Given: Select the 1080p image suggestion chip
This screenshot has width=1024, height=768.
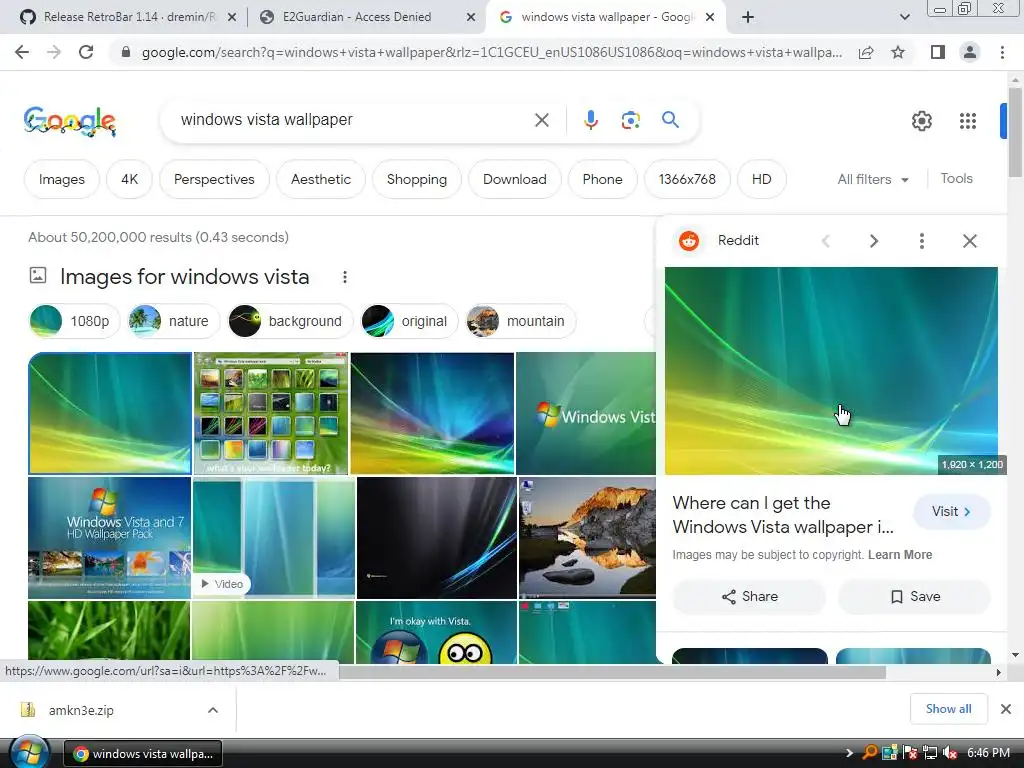Looking at the screenshot, I should 74,321.
